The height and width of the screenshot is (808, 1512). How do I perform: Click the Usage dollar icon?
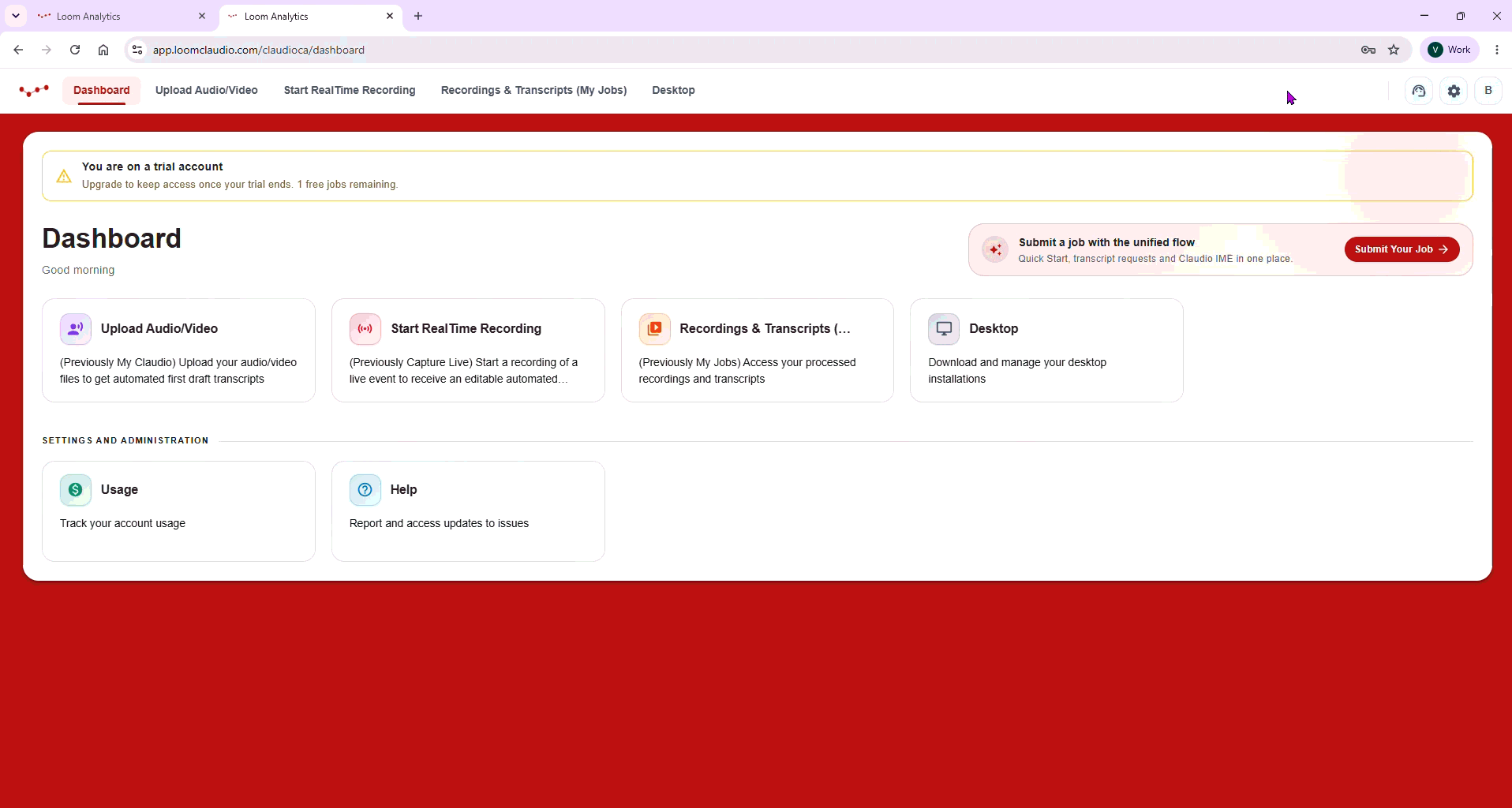(x=76, y=490)
